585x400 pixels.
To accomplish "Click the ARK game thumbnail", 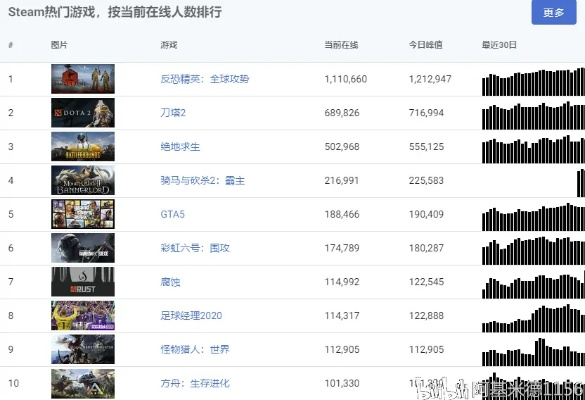I will 83,384.
